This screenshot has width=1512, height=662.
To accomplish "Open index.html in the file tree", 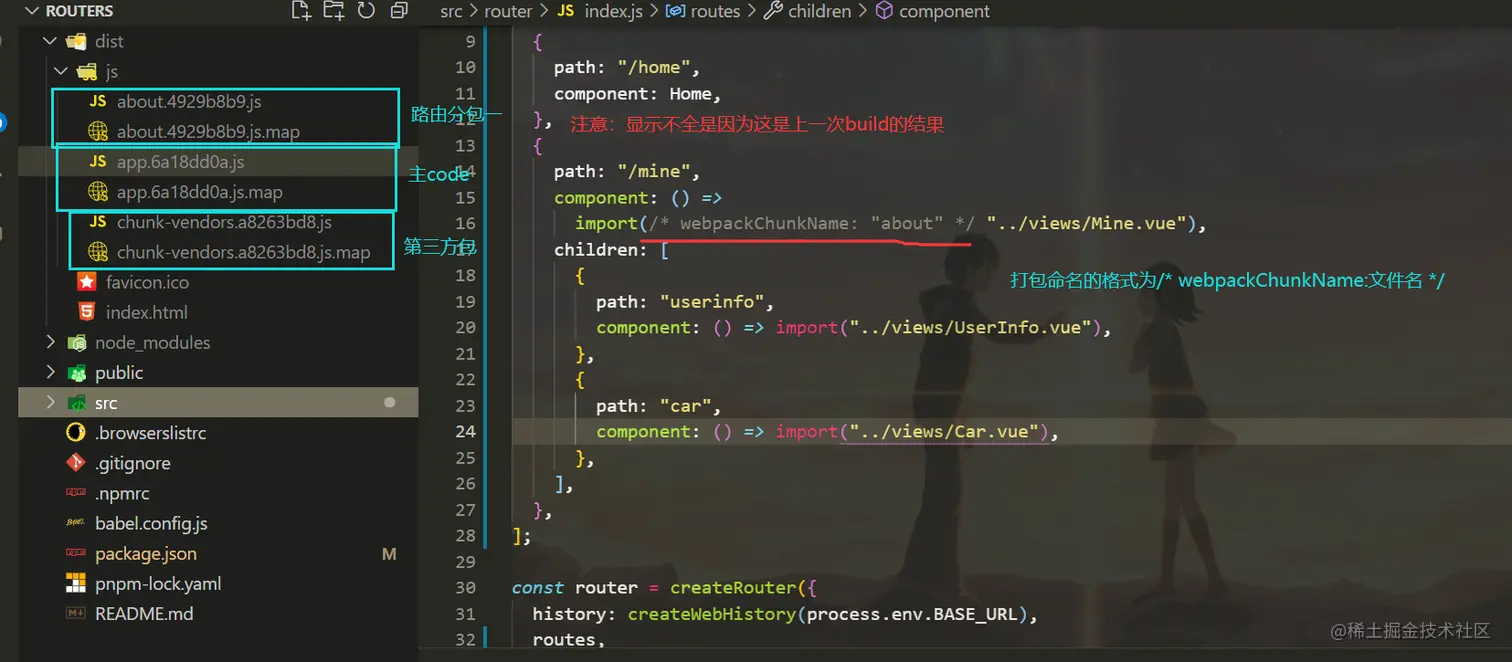I will tap(147, 312).
